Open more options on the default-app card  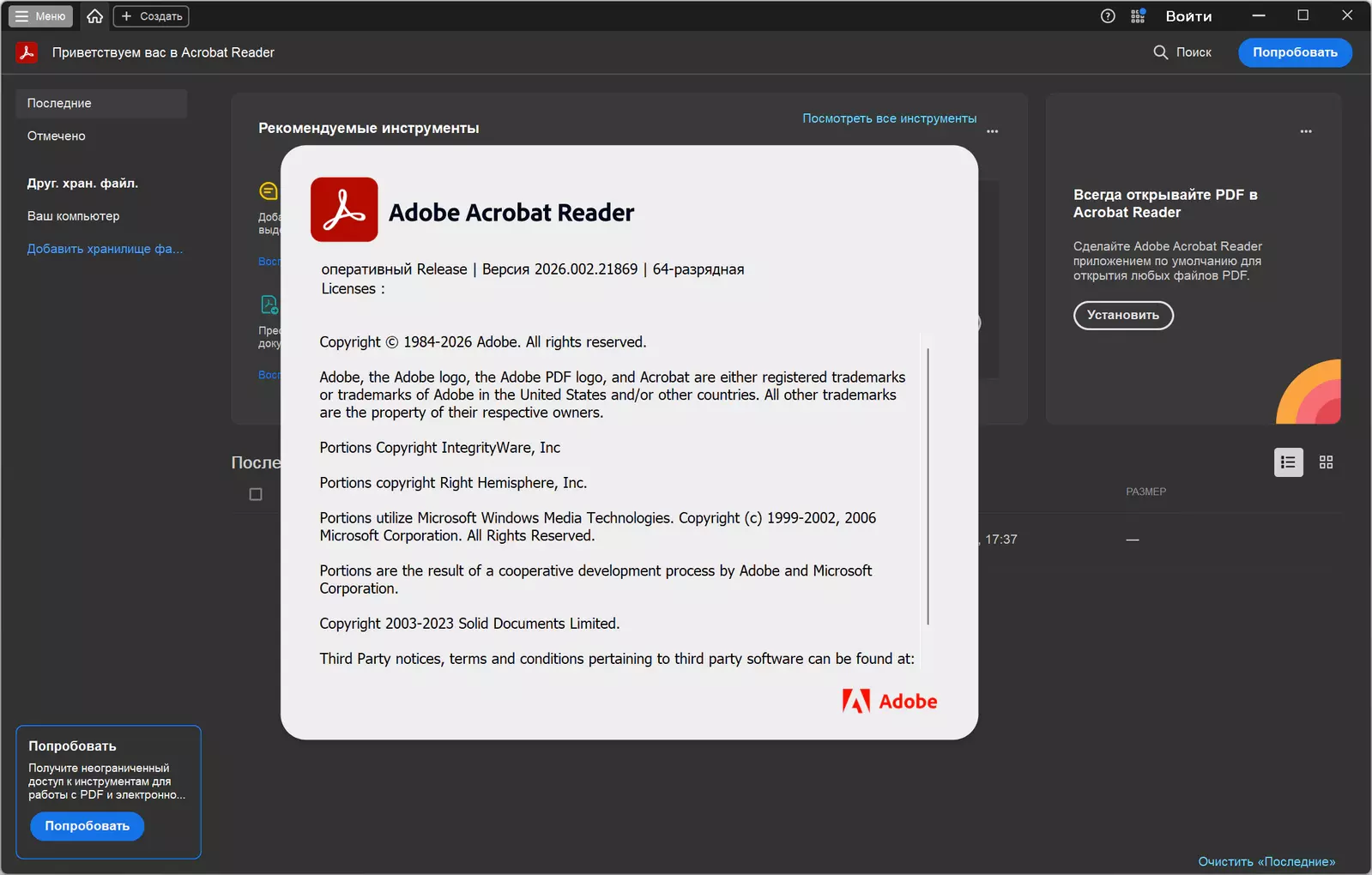[1306, 131]
